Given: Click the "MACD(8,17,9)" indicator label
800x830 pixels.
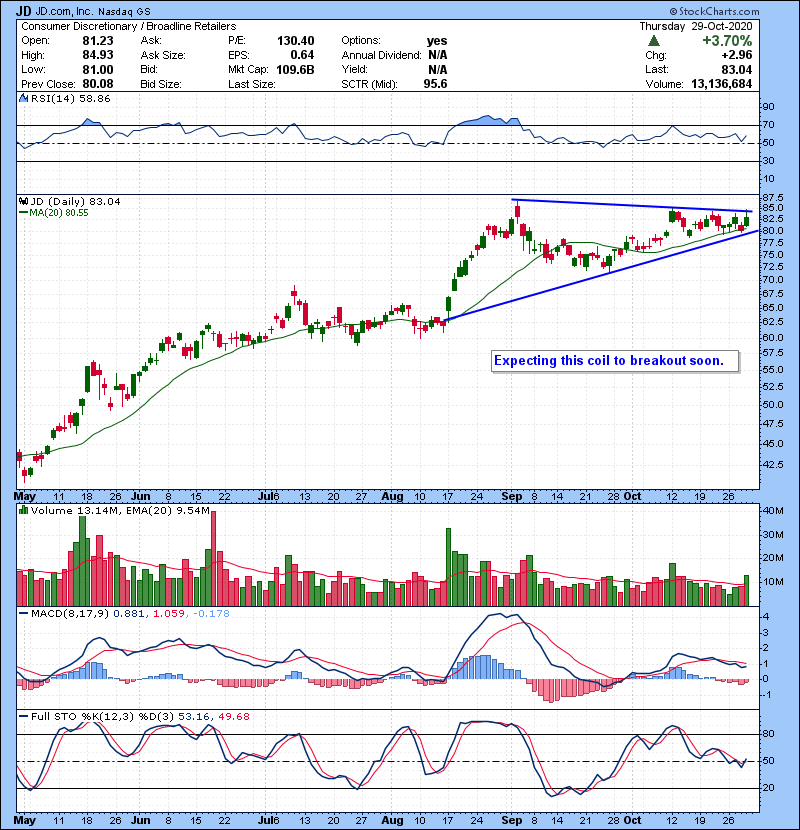Looking at the screenshot, I should click(x=70, y=614).
